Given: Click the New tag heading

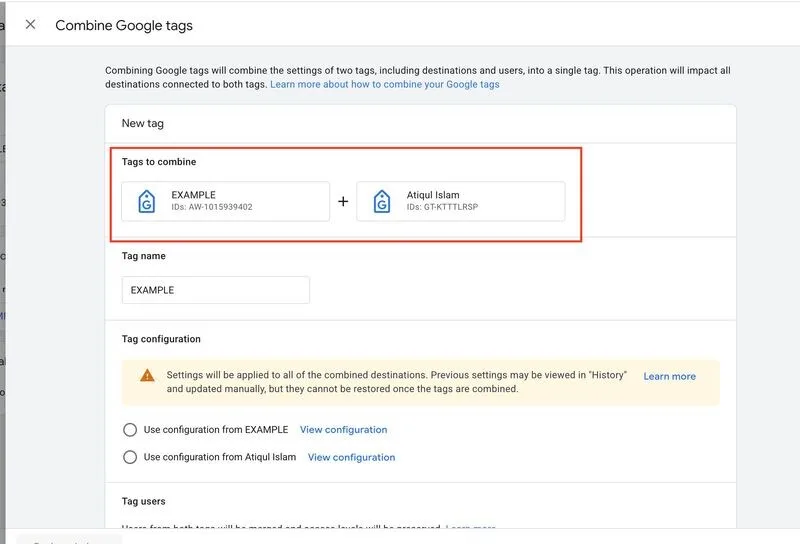Looking at the screenshot, I should [x=142, y=123].
